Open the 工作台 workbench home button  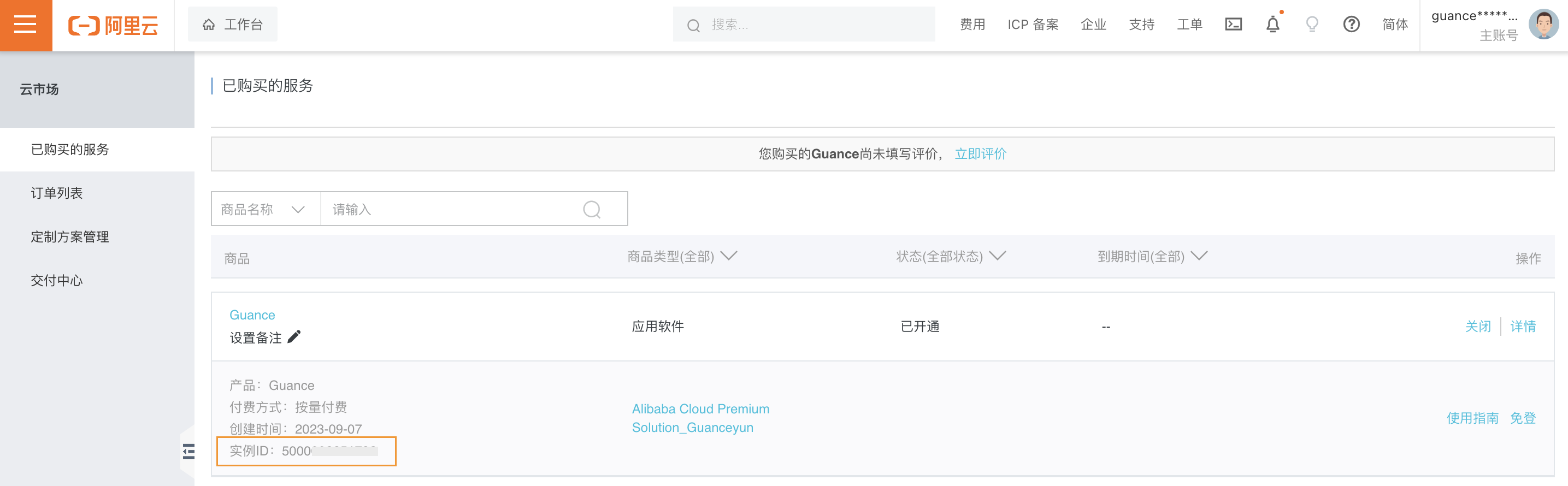(x=233, y=25)
